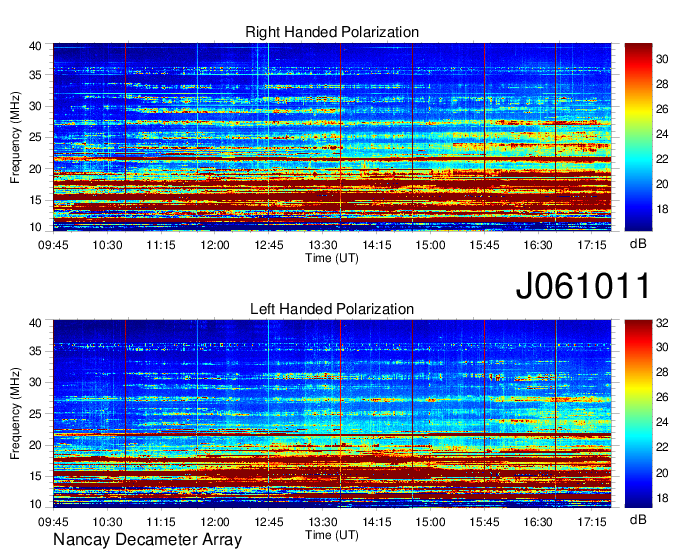Viewport: 680px width, 552px height.
Task: Click the 17:15 tick on the right-handed time axis
Action: click(592, 245)
